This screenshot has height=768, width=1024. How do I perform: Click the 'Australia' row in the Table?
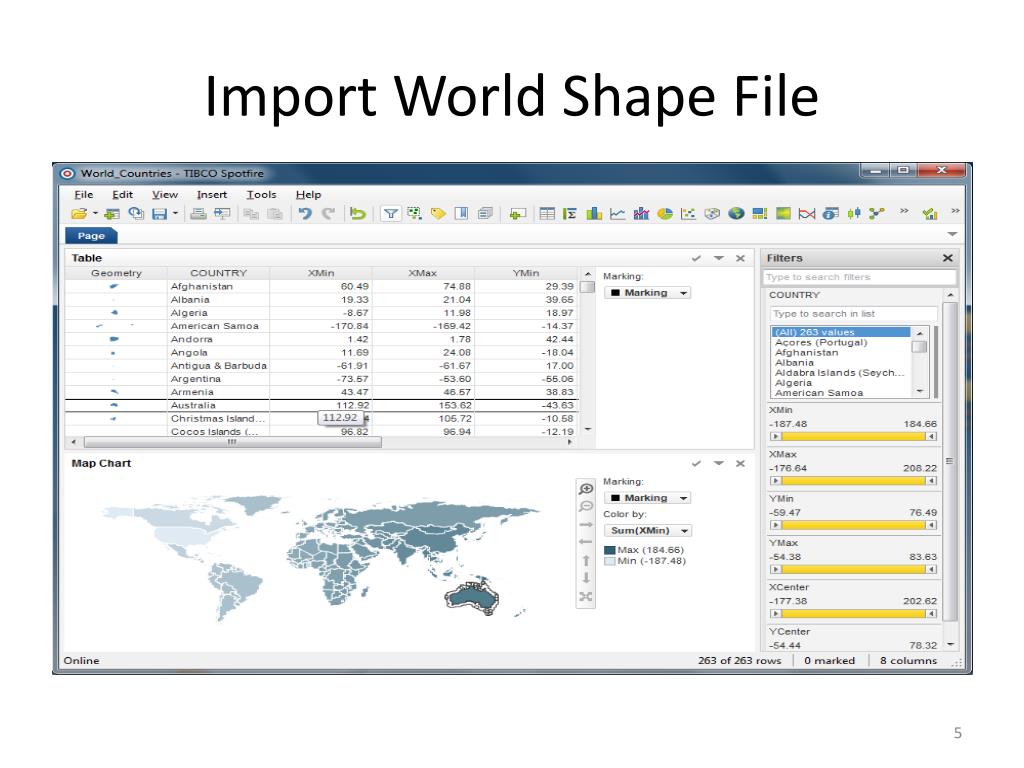(321, 406)
